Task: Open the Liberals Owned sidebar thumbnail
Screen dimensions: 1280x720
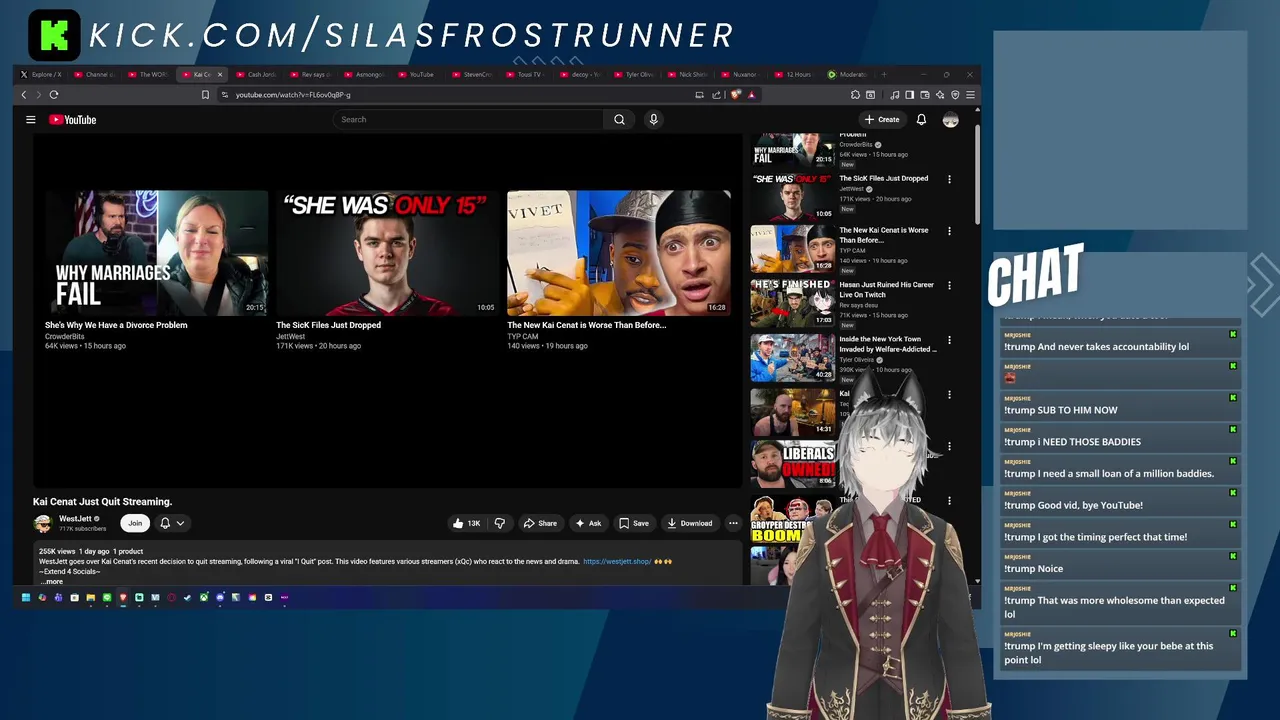Action: 793,465
